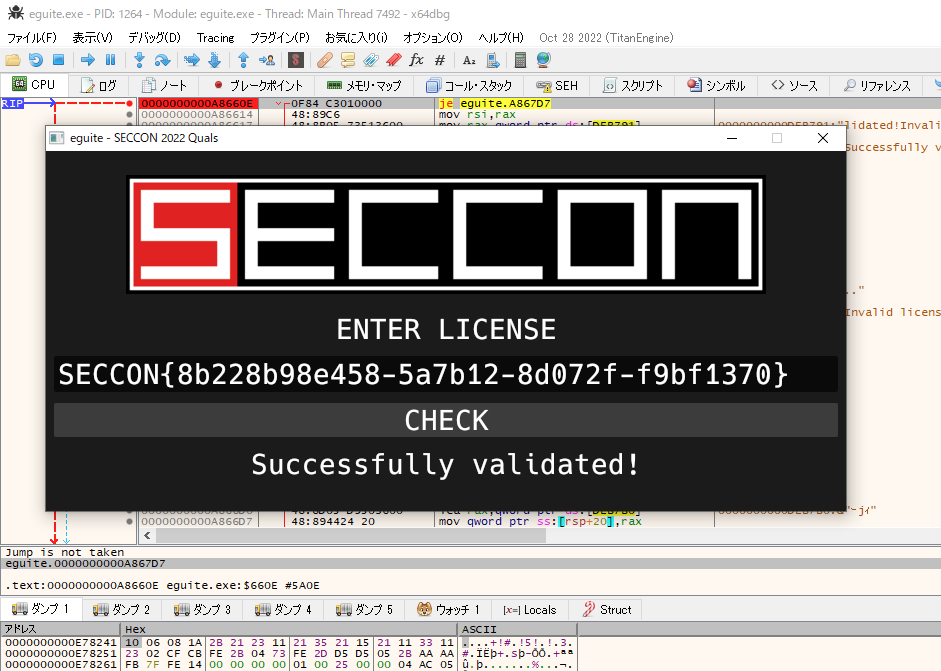Screen dimensions: 941x671
Task: Select the ダンプ 2 tab
Action: pos(122,609)
